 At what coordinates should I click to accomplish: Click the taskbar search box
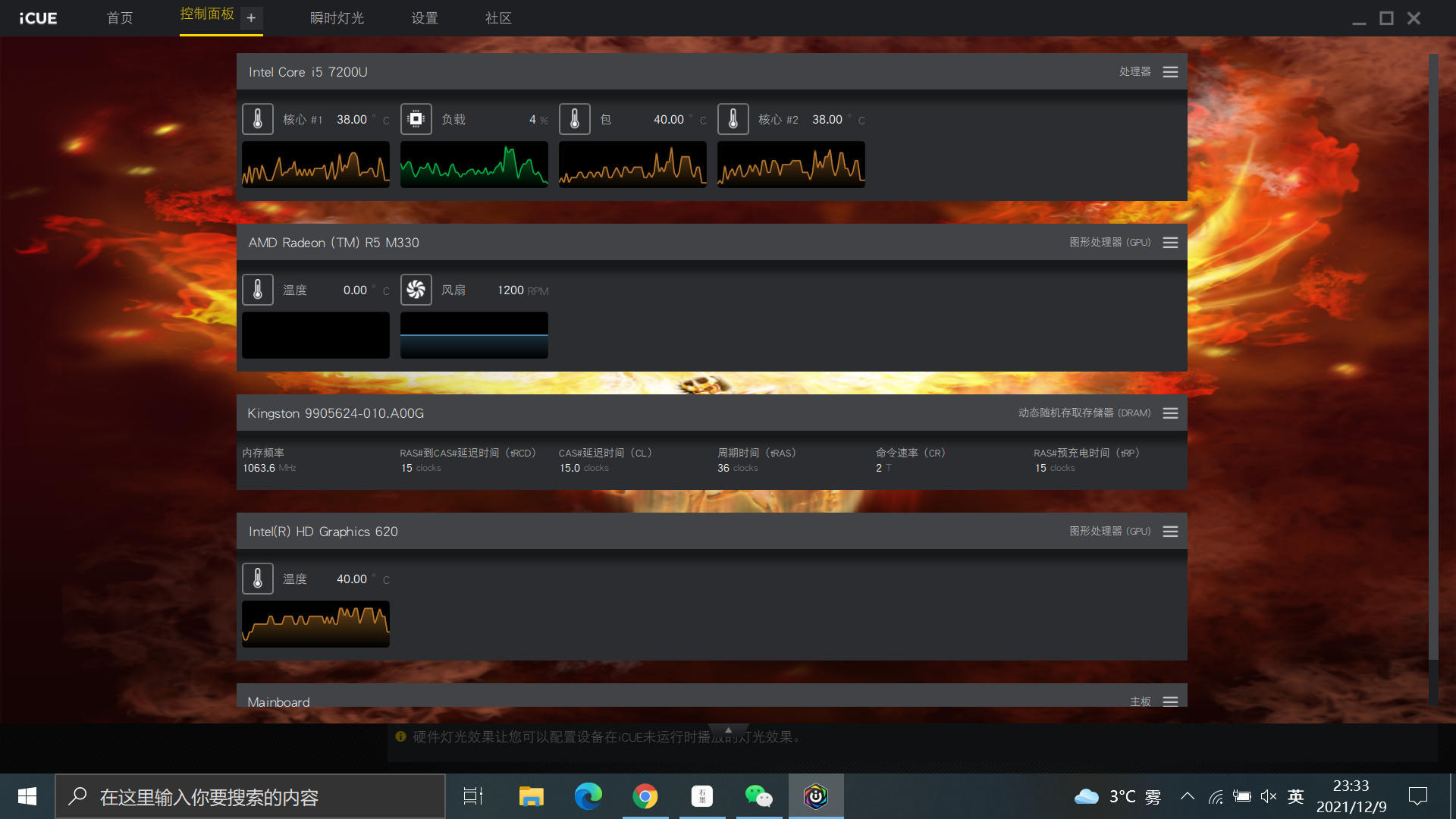[250, 796]
